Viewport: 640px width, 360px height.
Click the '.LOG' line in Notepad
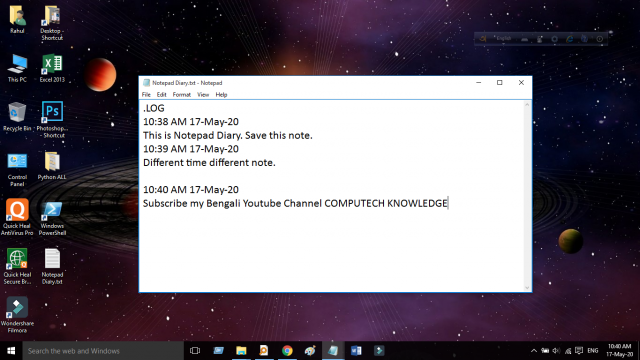(154, 108)
